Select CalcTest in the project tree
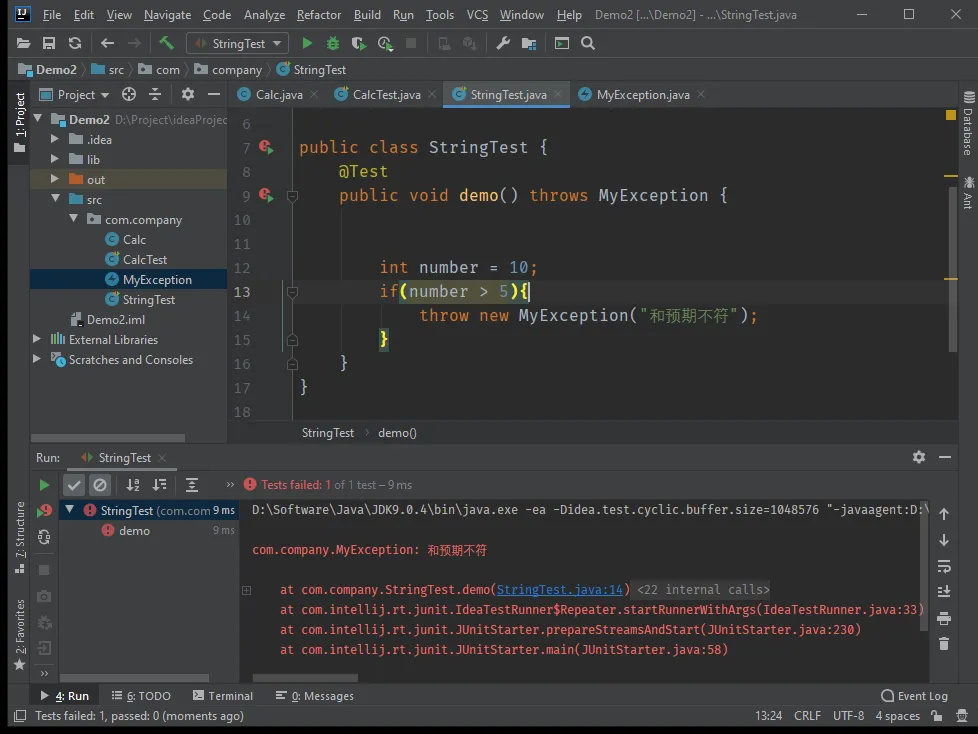 (x=145, y=260)
